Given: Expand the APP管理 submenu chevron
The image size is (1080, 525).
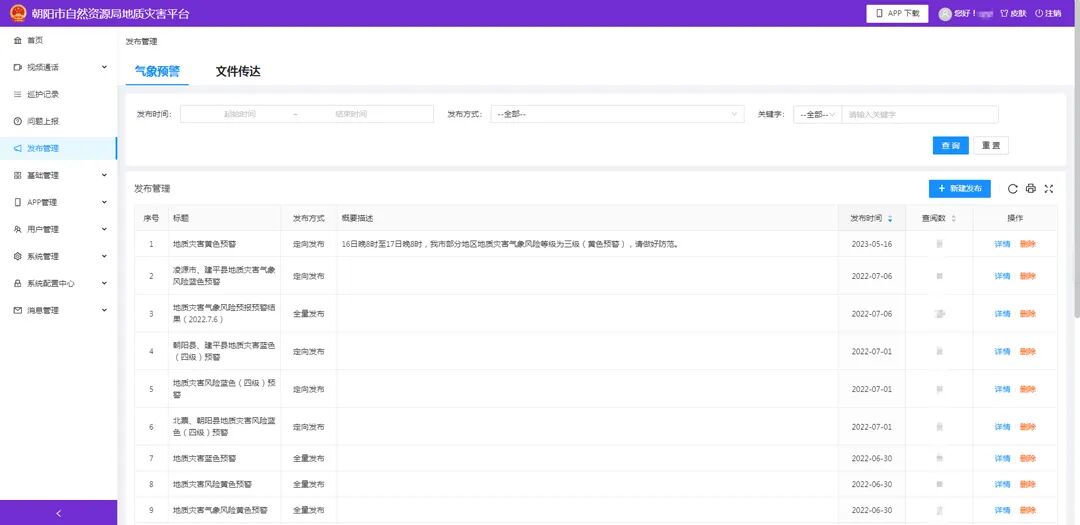Looking at the screenshot, I should (x=104, y=202).
